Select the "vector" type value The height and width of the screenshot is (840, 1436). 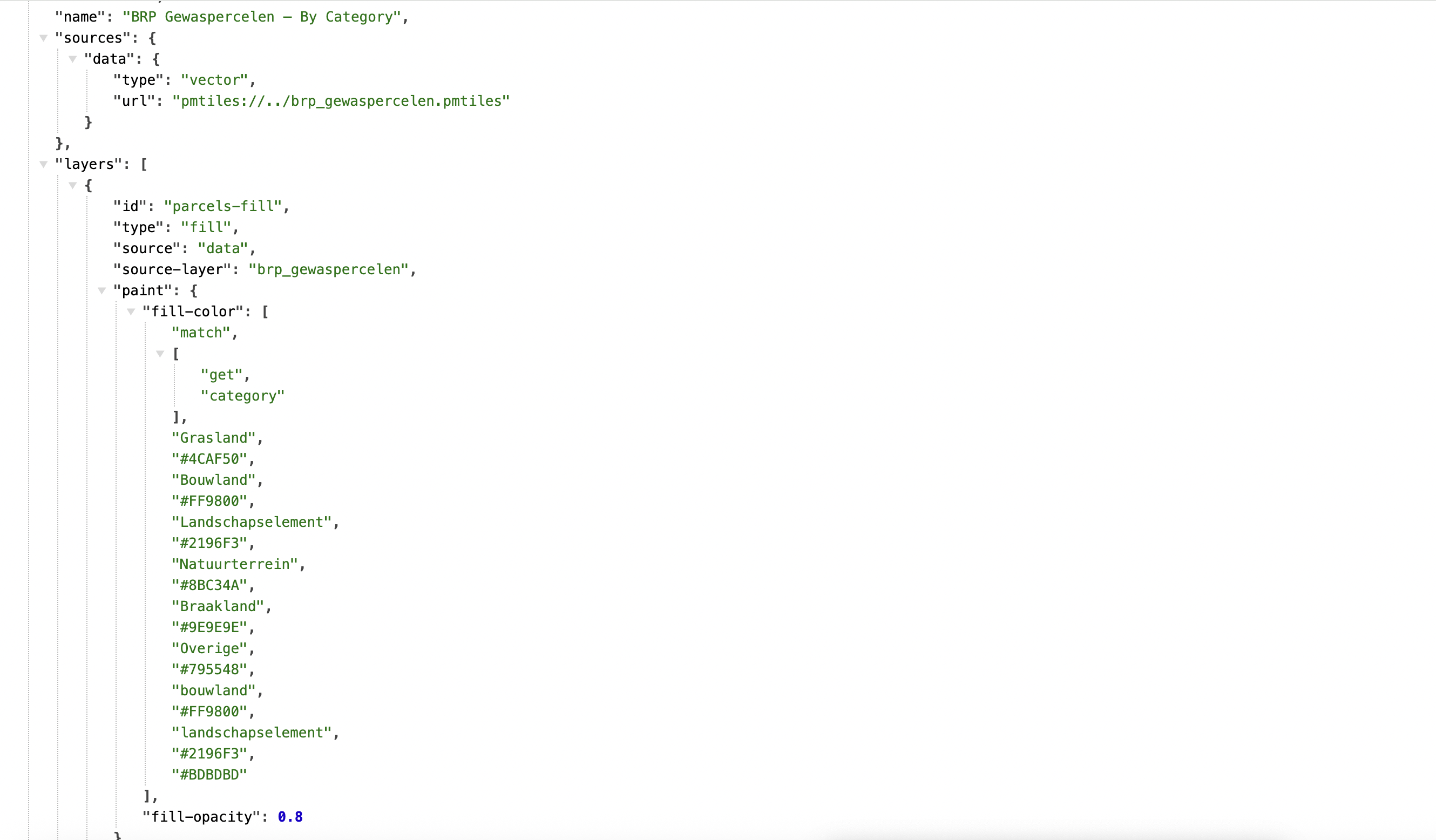tap(214, 80)
